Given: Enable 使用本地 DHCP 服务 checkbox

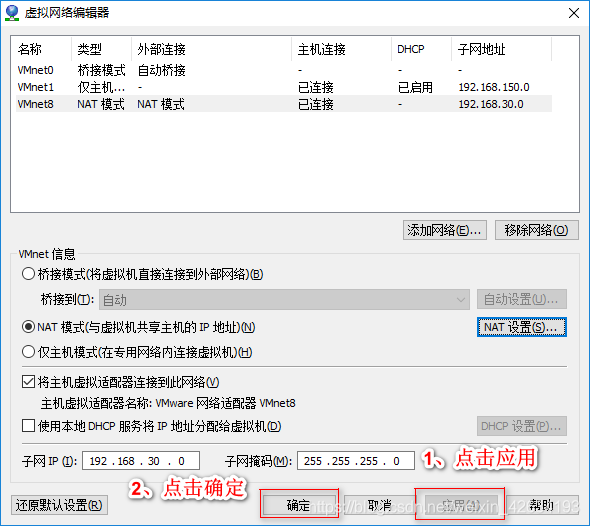Looking at the screenshot, I should pos(29,426).
